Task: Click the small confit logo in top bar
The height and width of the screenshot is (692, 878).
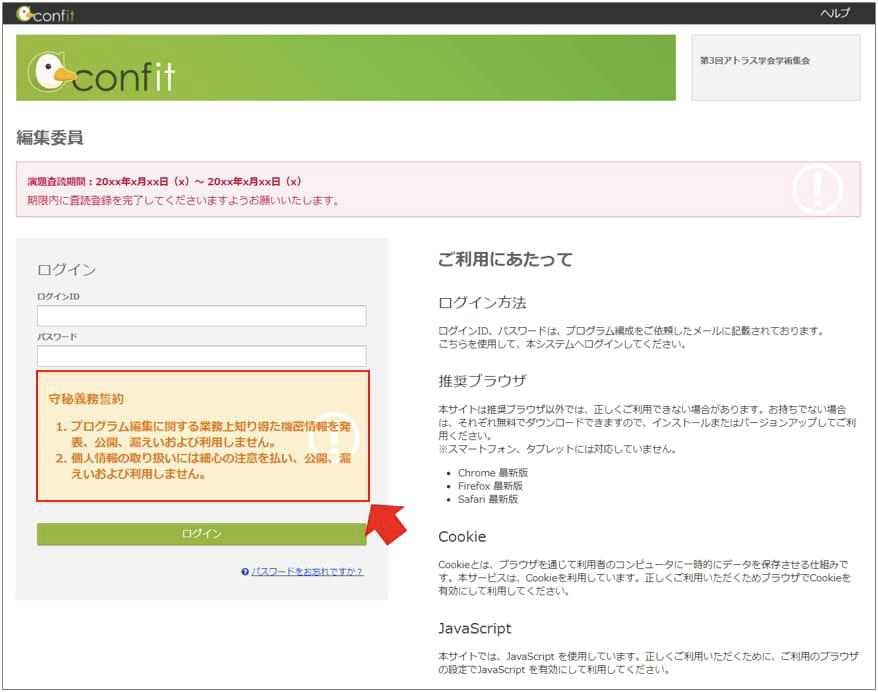Action: coord(46,14)
